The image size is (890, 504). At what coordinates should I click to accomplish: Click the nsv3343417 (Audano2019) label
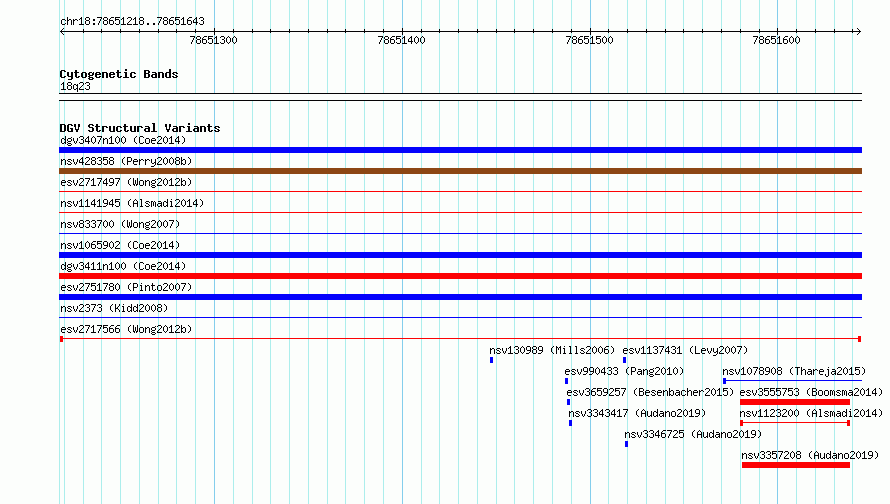click(637, 413)
